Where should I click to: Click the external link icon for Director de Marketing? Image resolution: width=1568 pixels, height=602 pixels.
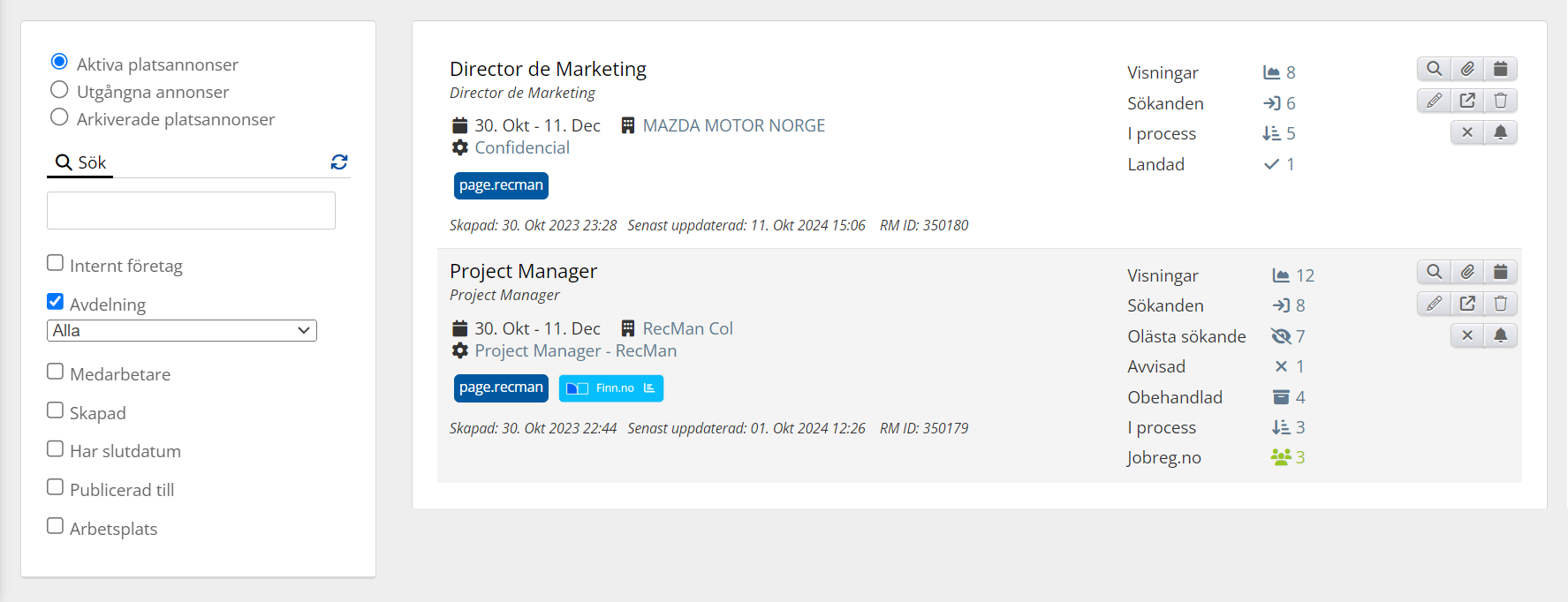(x=1467, y=101)
